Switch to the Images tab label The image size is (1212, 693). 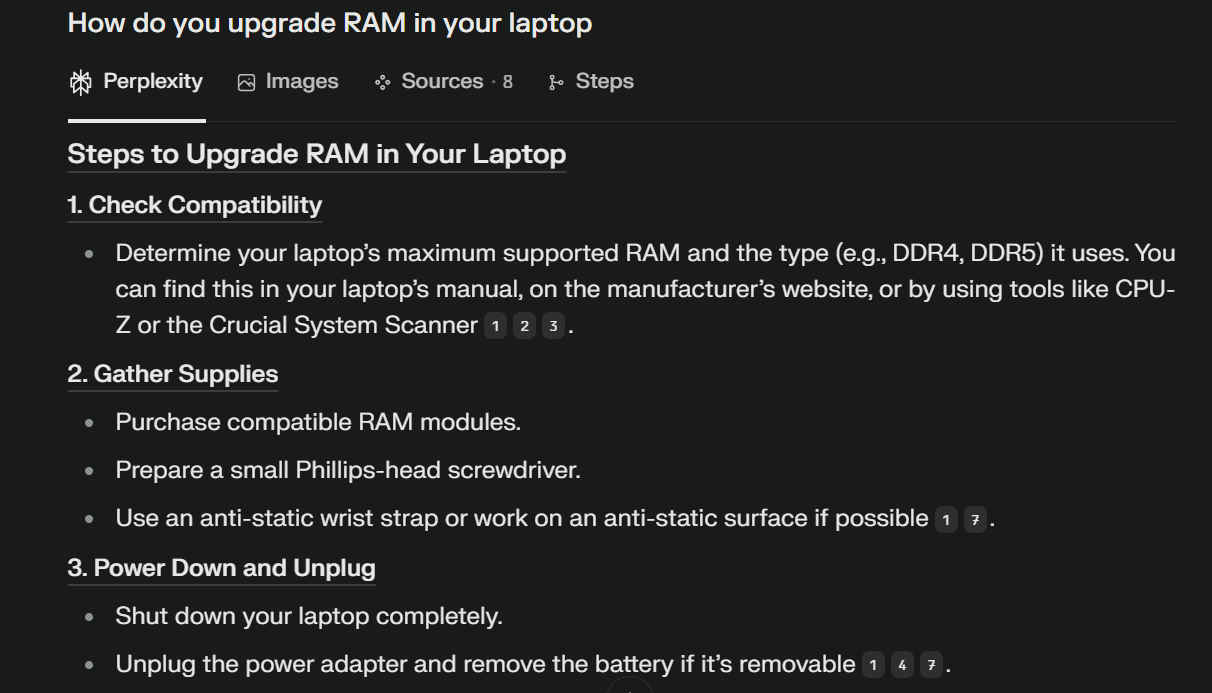tap(301, 82)
